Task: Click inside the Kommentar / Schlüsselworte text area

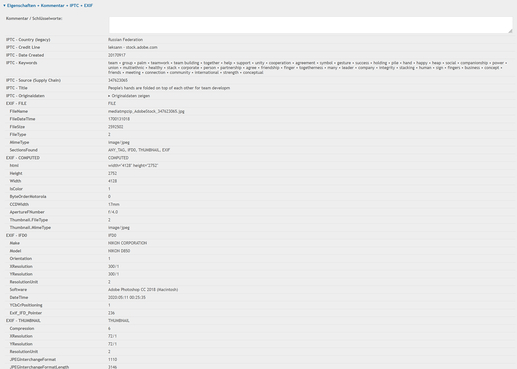Action: coord(310,25)
